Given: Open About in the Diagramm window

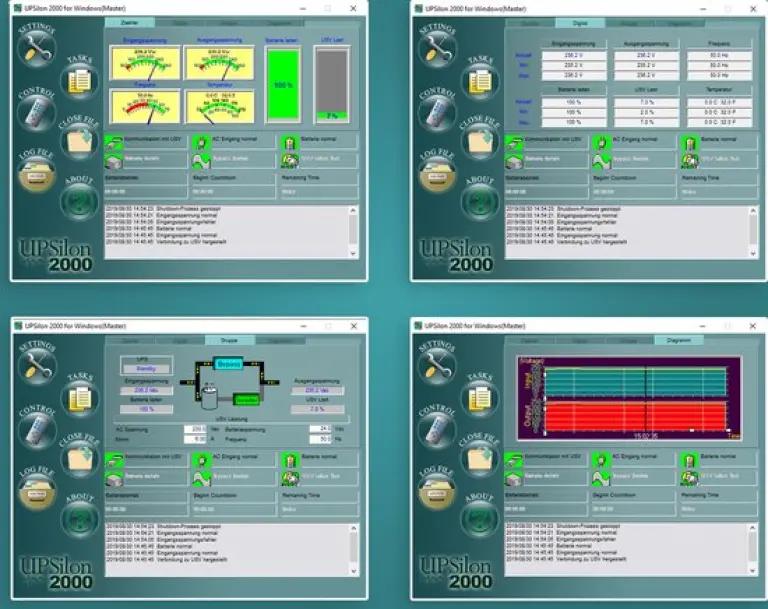Looking at the screenshot, I should tap(480, 518).
